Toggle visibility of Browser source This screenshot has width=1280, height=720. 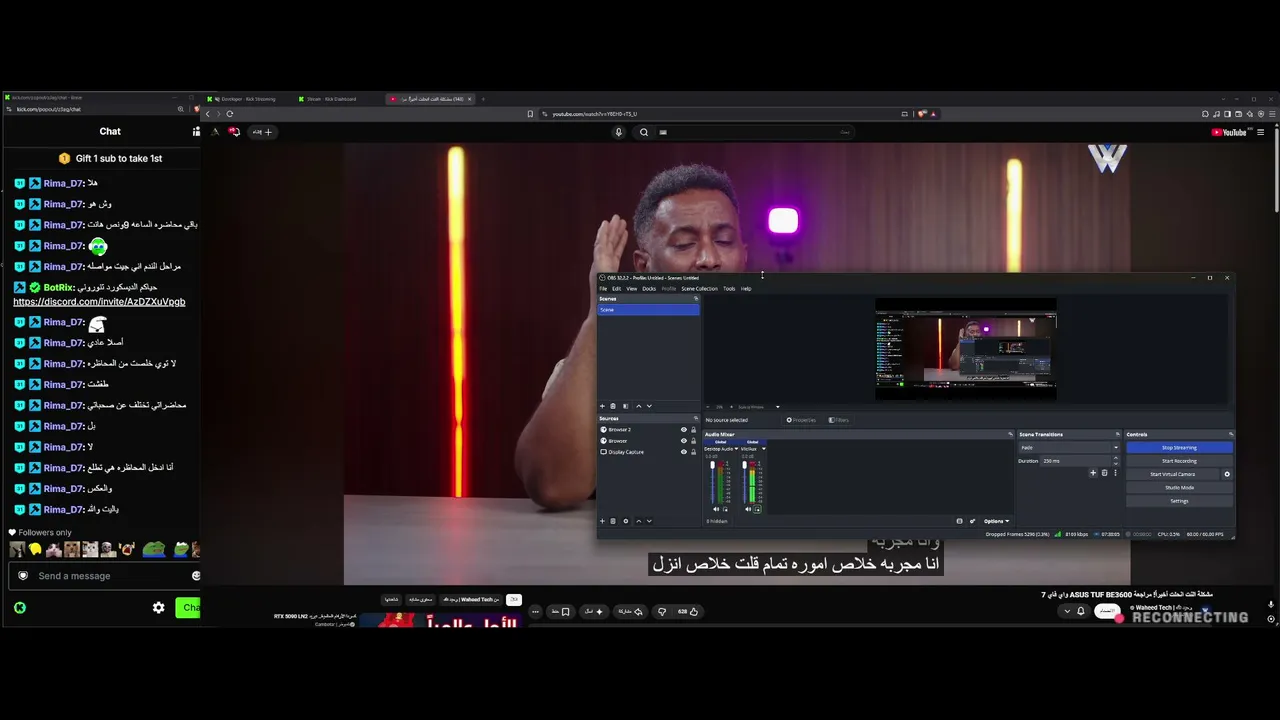684,441
